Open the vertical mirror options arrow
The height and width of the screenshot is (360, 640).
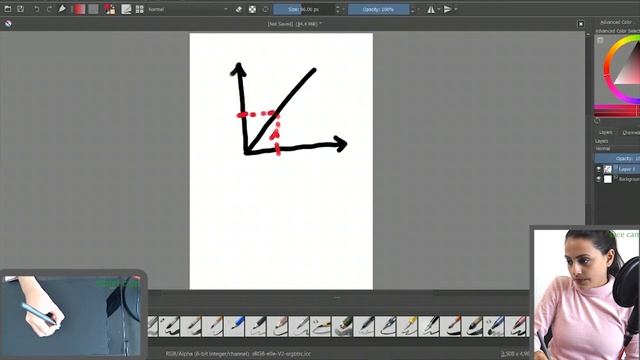[456, 9]
